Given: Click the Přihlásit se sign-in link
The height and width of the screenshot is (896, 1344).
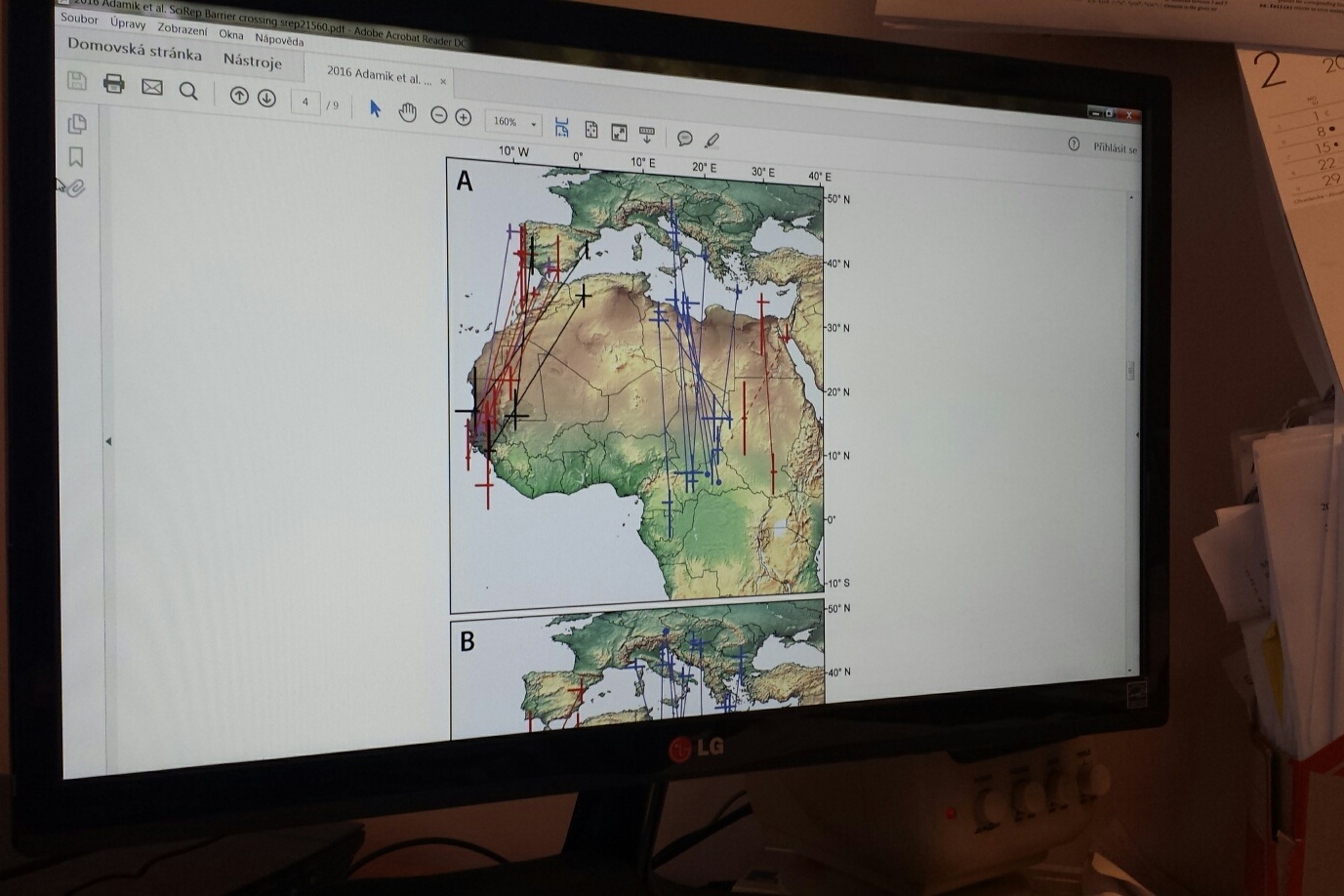Looking at the screenshot, I should pyautogui.click(x=1115, y=148).
